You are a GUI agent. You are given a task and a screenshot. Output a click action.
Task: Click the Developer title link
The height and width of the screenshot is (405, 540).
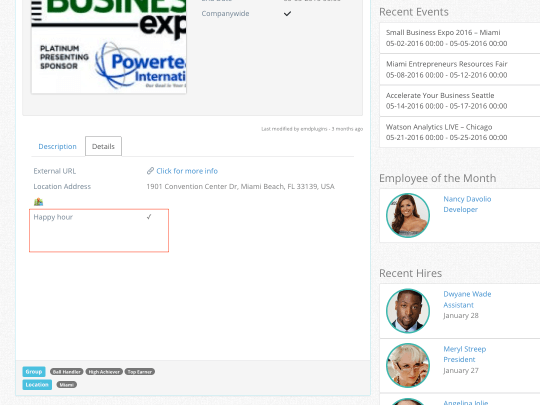[460, 209]
